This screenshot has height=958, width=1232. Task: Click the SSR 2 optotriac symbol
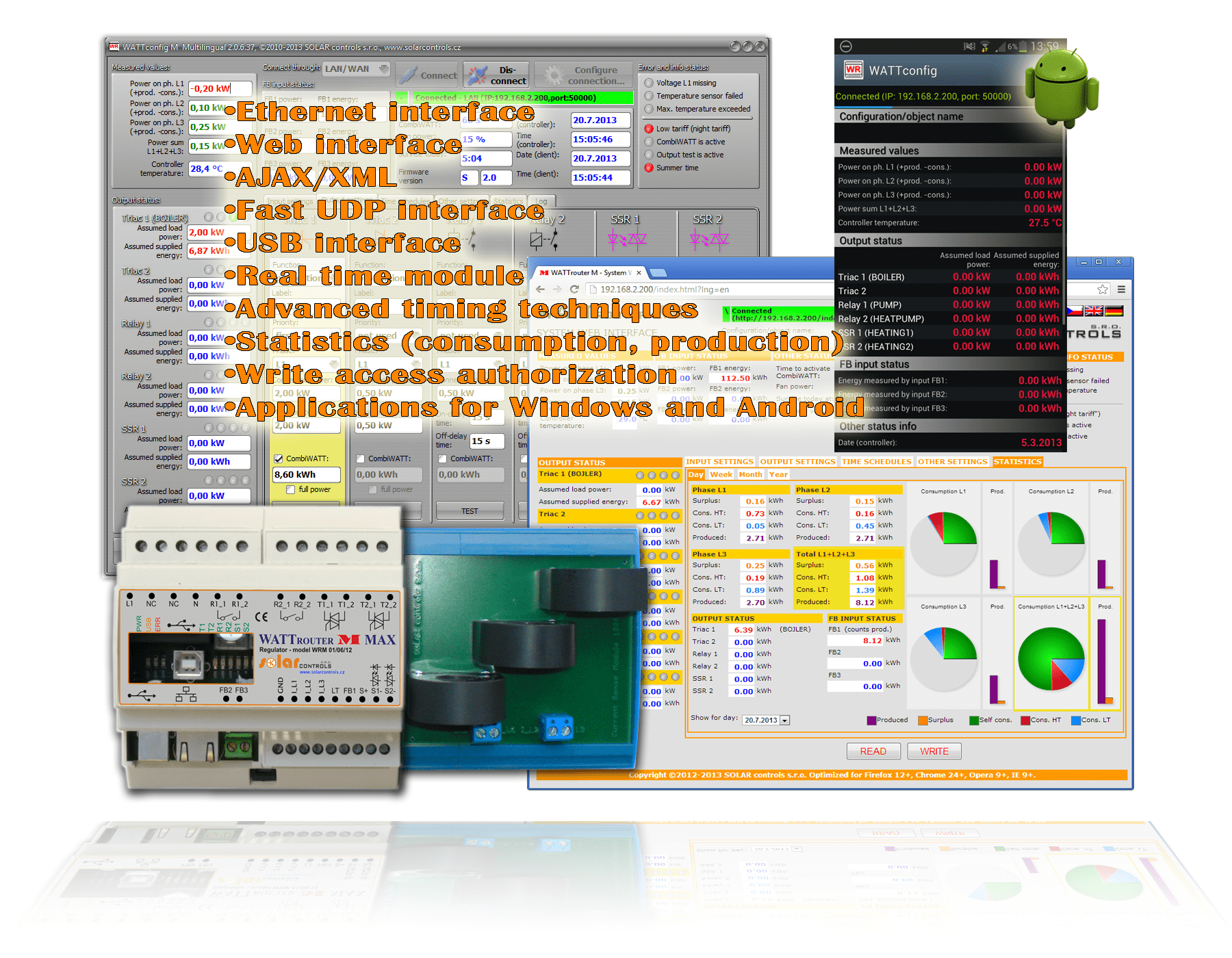click(x=709, y=239)
